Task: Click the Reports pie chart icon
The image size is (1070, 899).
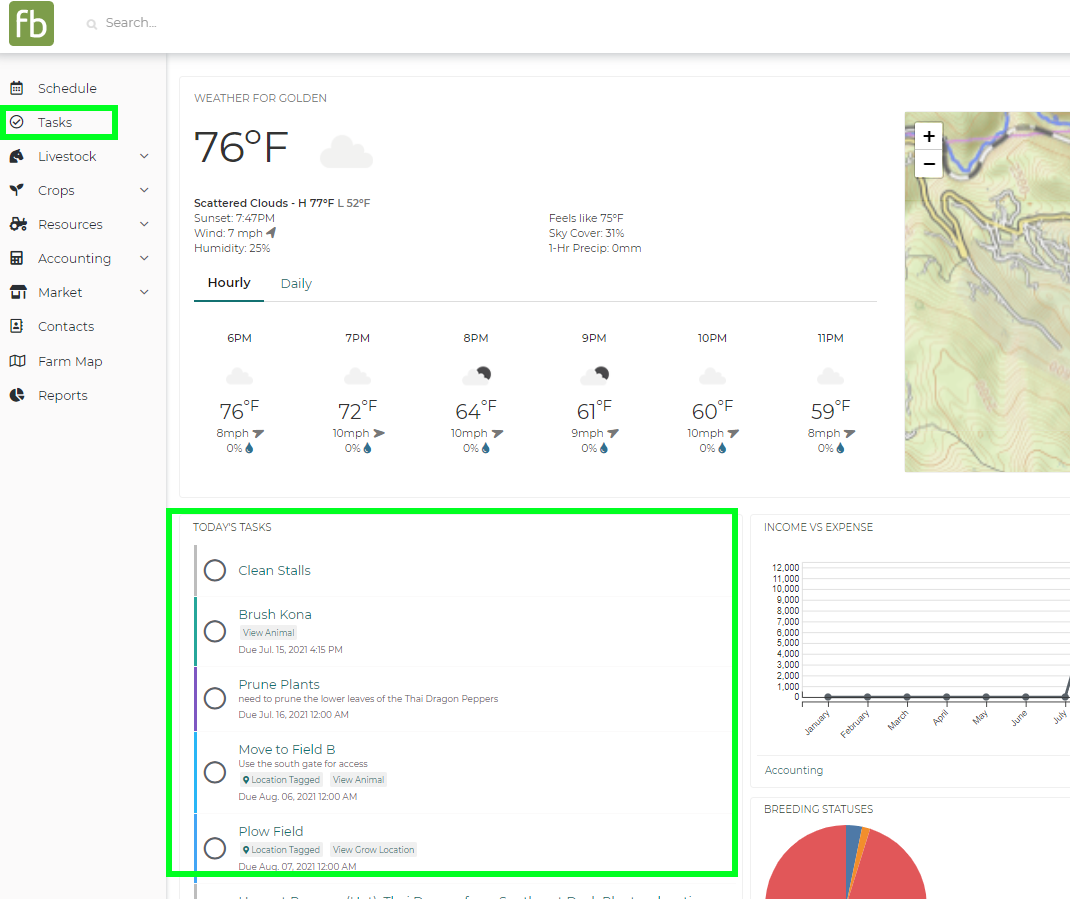Action: click(17, 395)
